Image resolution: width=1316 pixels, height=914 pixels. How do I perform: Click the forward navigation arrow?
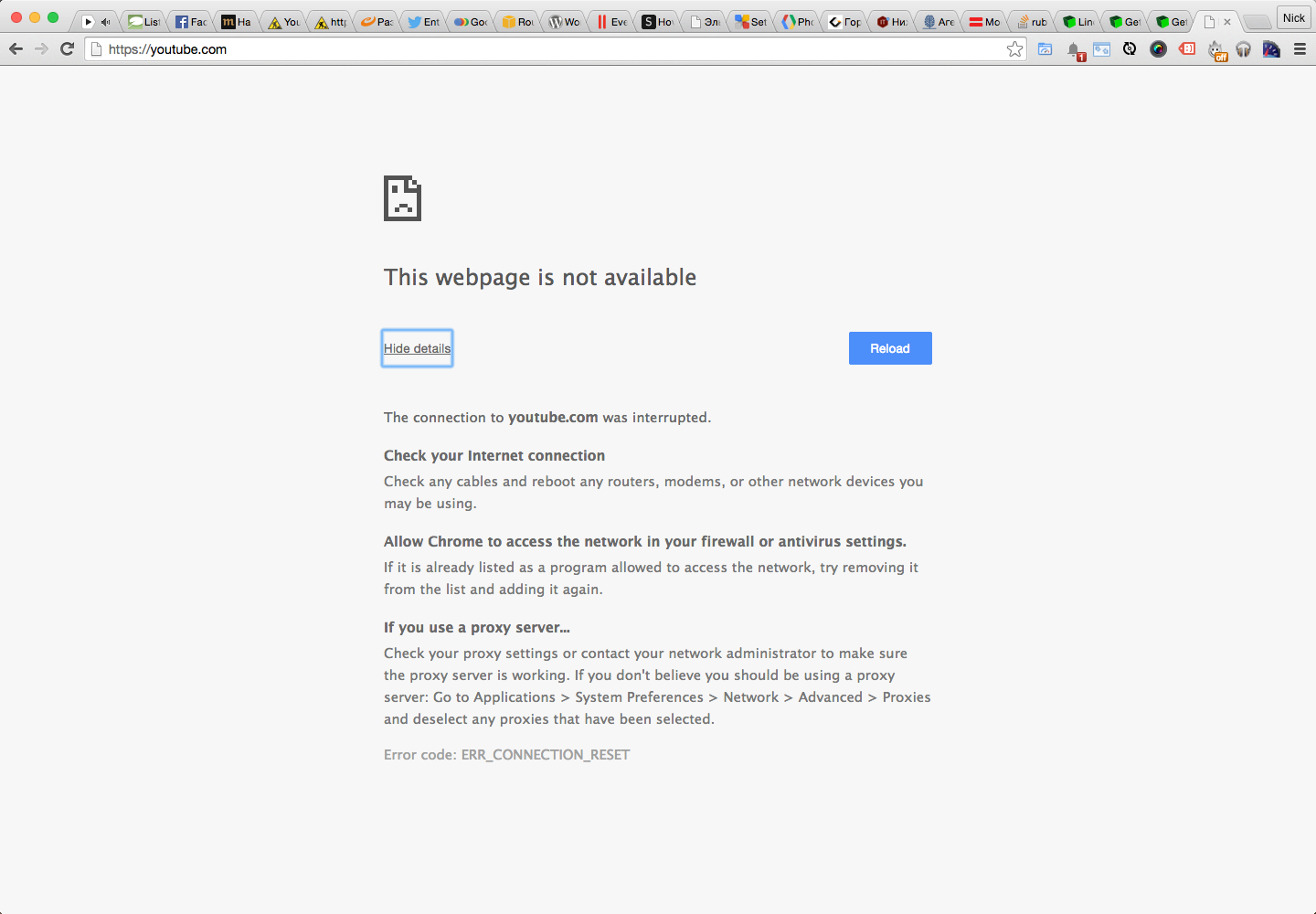tap(41, 49)
